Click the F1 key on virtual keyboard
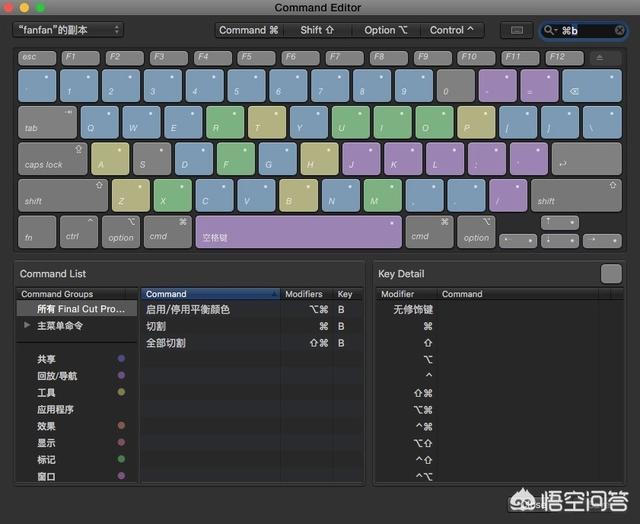Image resolution: width=640 pixels, height=524 pixels. tap(80, 58)
